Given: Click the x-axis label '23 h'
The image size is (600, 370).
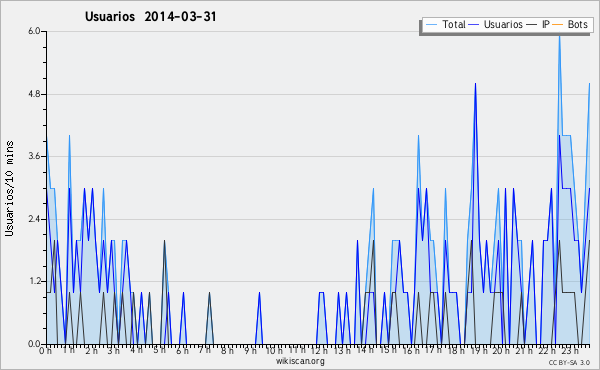Looking at the screenshot, I should pos(570,351).
